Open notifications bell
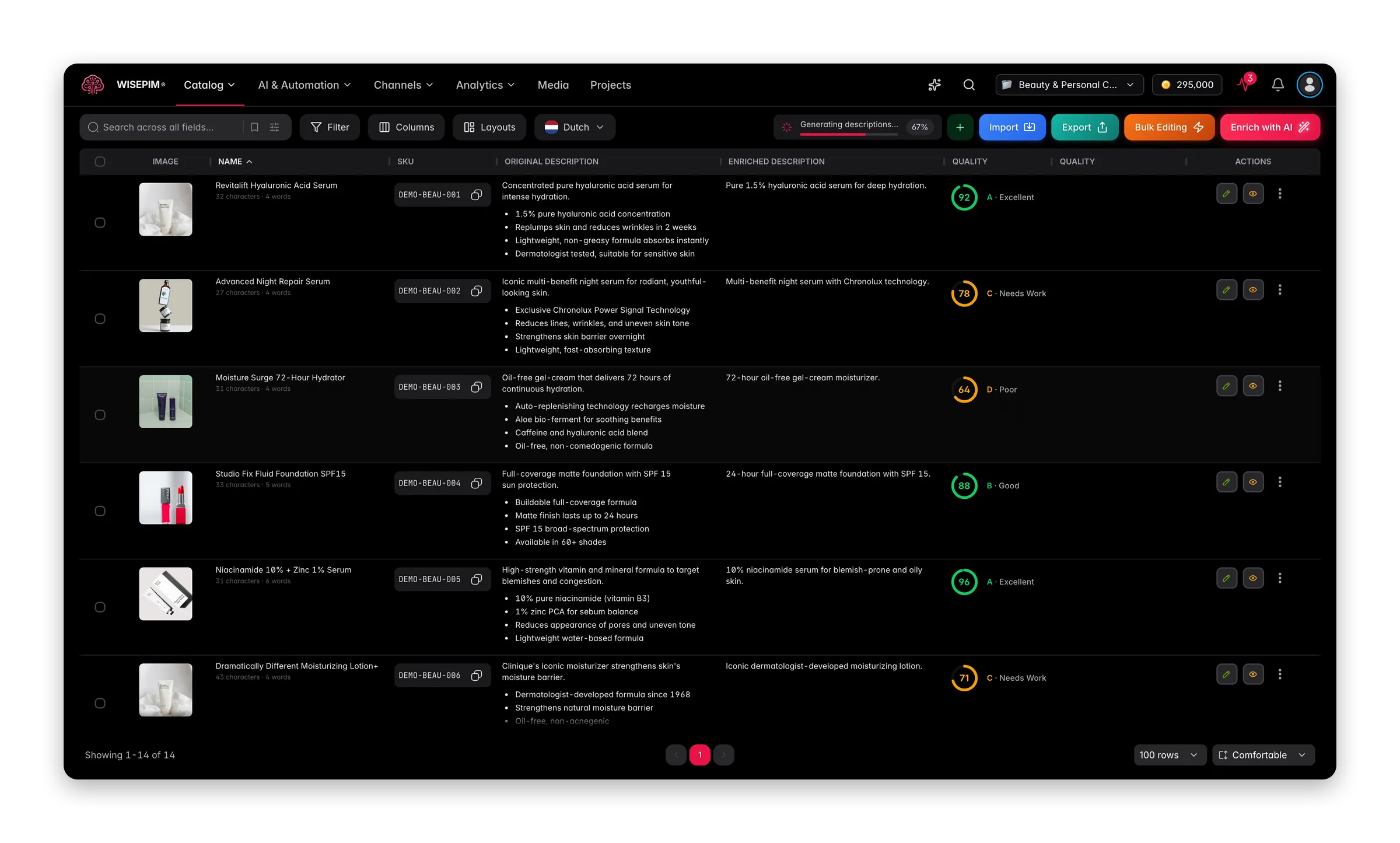 click(1277, 85)
